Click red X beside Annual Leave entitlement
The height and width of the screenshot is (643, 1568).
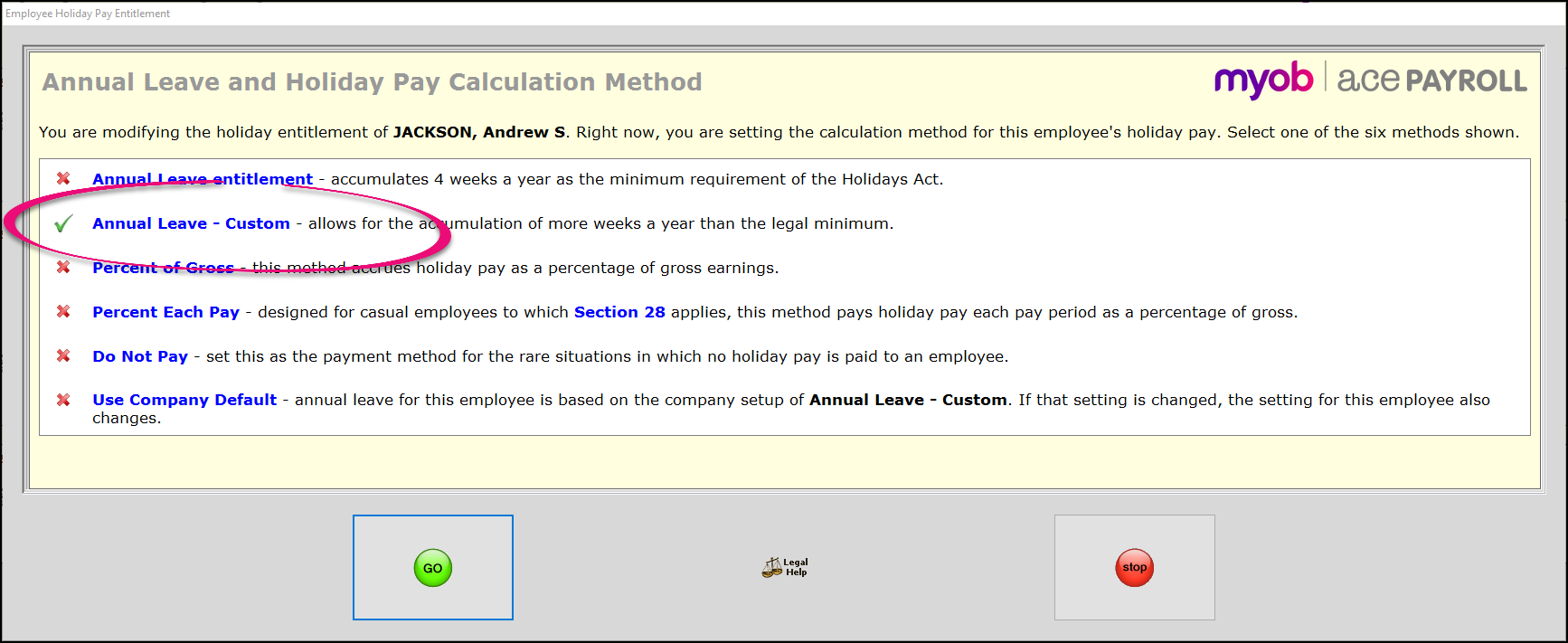[63, 179]
